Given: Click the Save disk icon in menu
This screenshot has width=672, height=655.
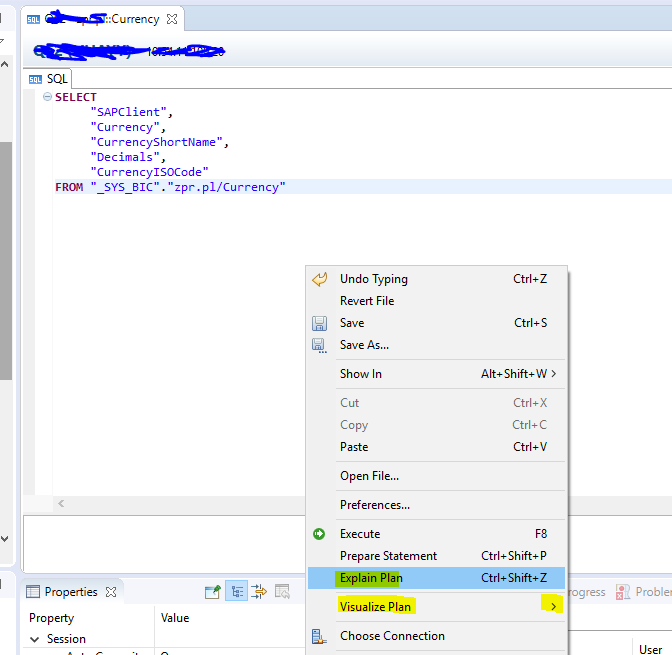Looking at the screenshot, I should (x=320, y=323).
